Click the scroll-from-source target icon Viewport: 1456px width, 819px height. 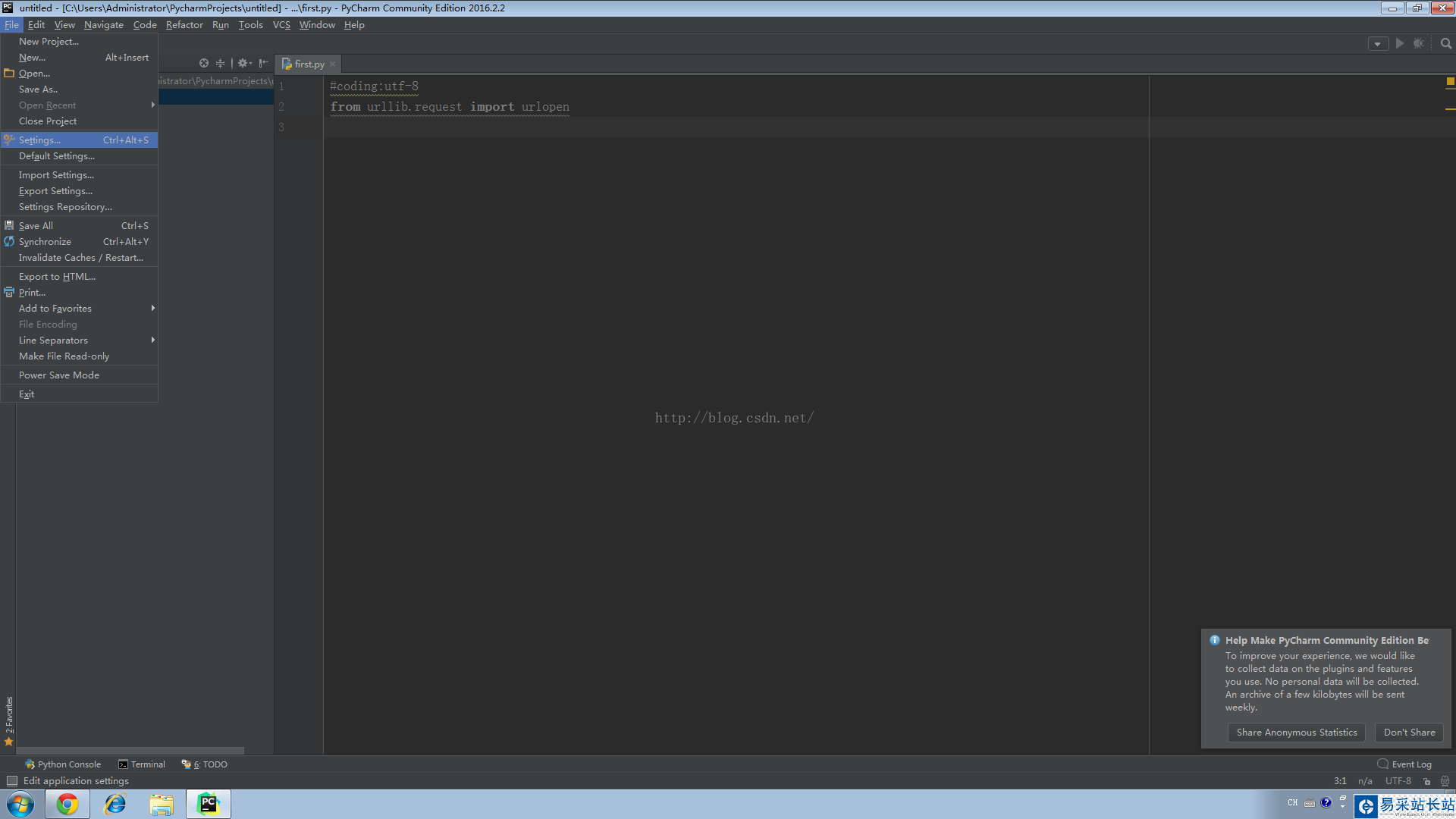pos(203,64)
